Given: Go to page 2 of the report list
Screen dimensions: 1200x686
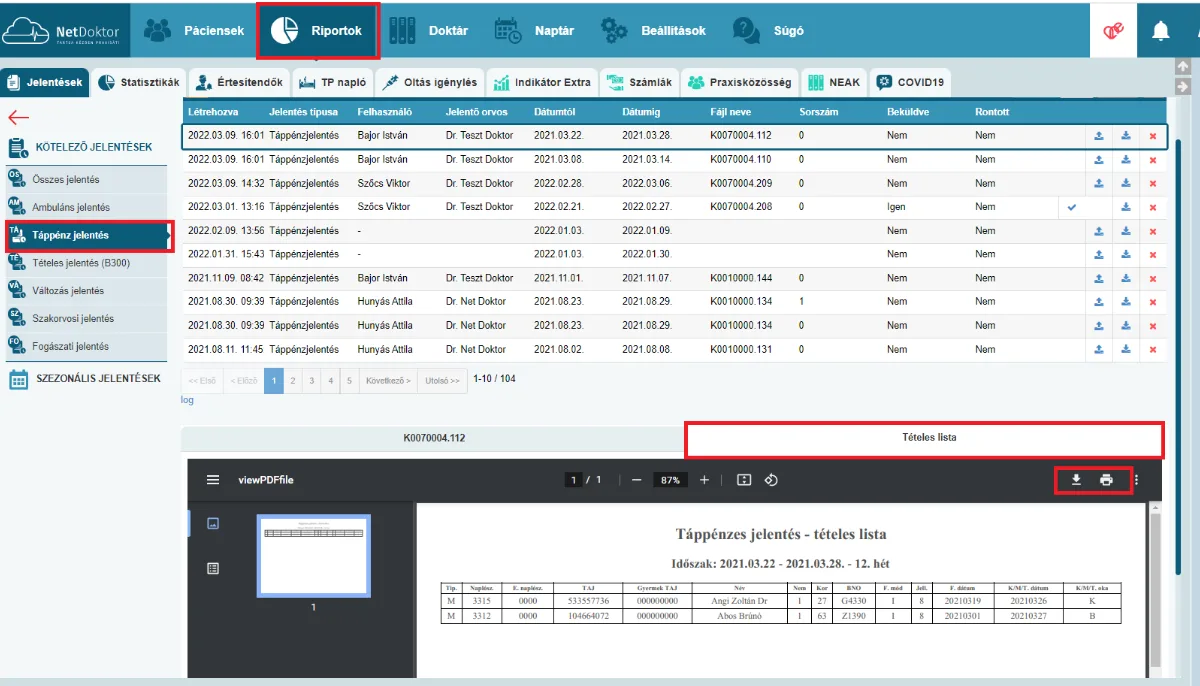Looking at the screenshot, I should point(292,381).
